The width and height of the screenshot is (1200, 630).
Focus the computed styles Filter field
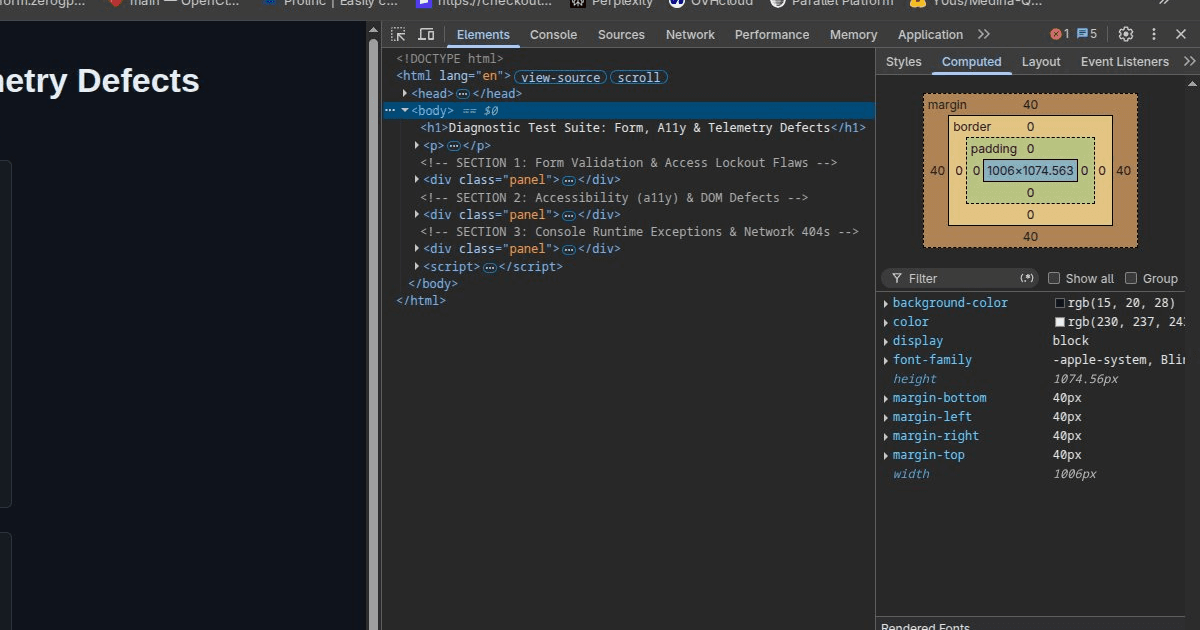[962, 278]
